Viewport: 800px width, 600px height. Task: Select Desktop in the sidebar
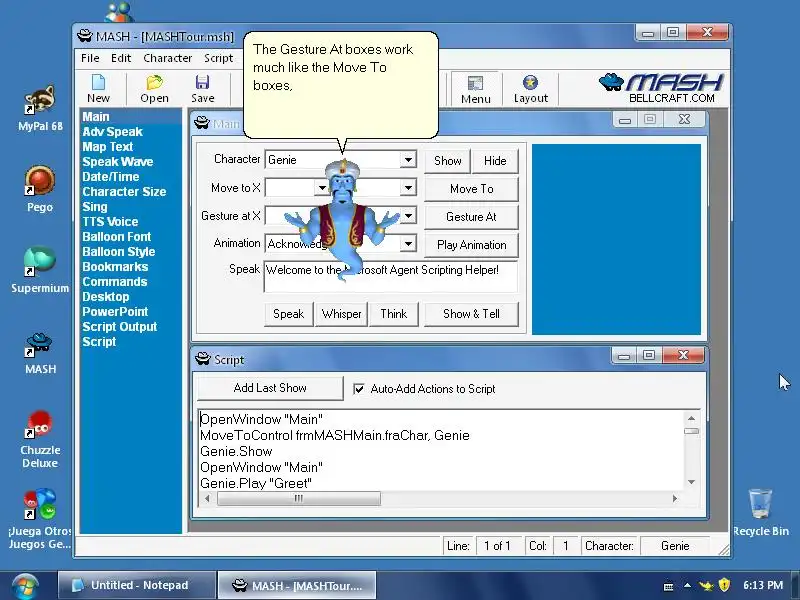point(106,296)
